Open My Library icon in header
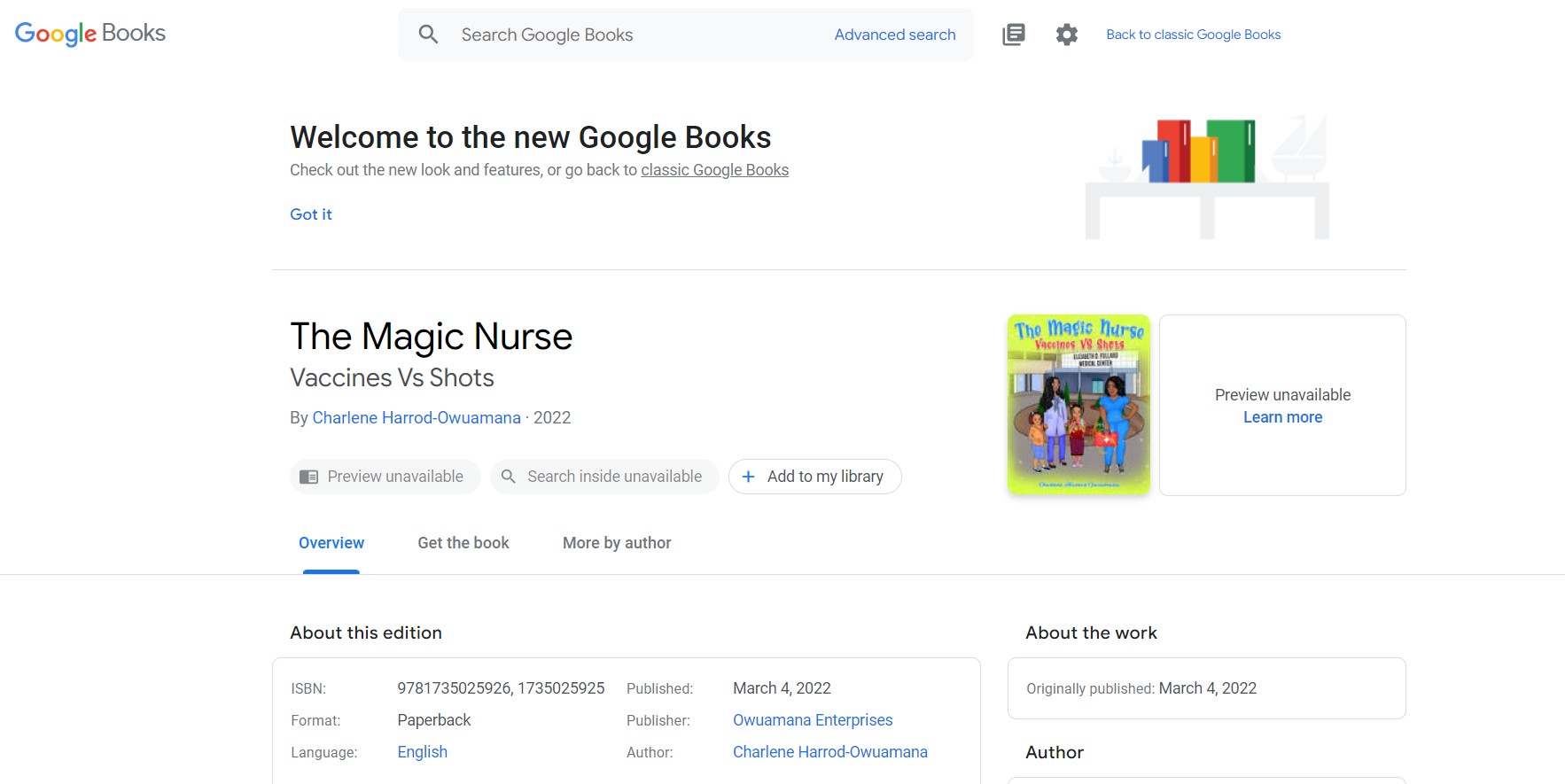Image resolution: width=1565 pixels, height=784 pixels. point(1013,35)
